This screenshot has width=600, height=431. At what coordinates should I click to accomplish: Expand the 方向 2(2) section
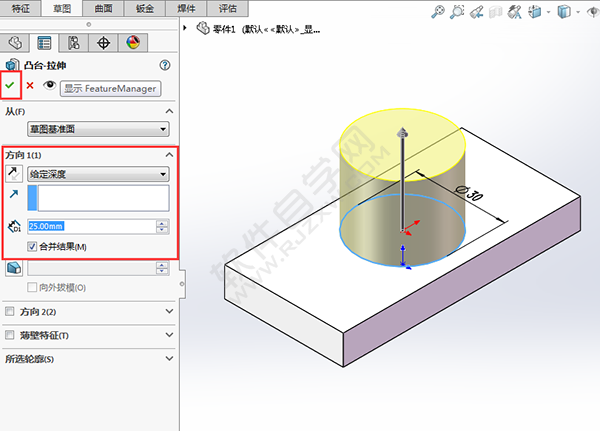pyautogui.click(x=169, y=312)
